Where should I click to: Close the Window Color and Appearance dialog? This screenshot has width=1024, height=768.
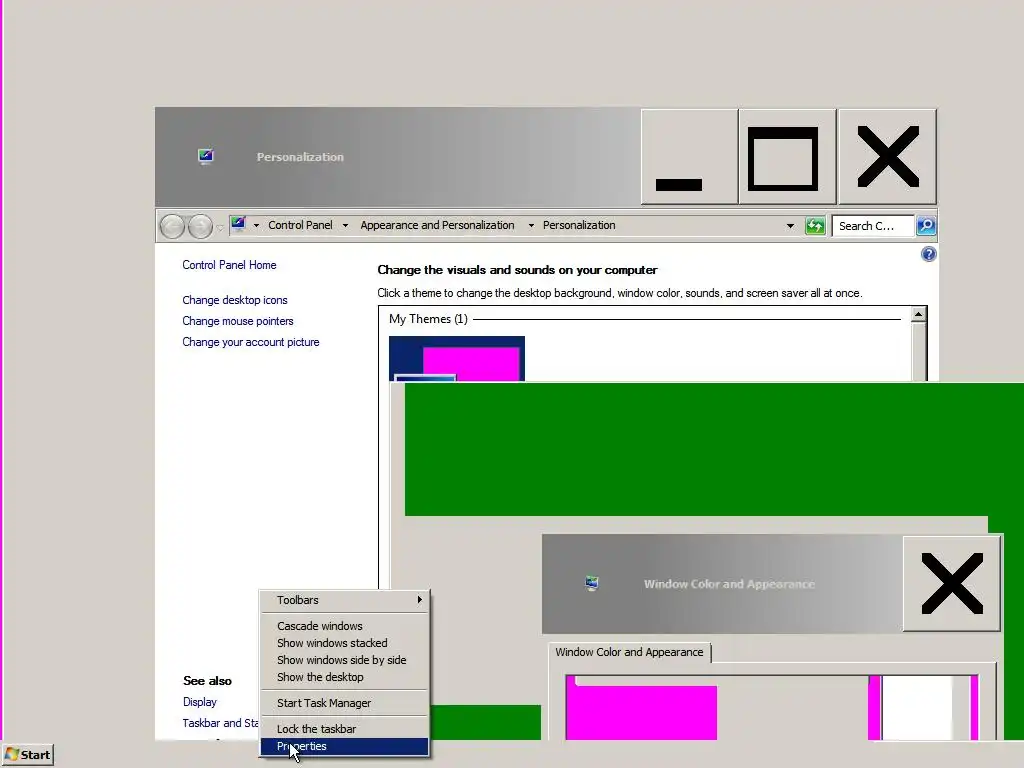[x=952, y=583]
